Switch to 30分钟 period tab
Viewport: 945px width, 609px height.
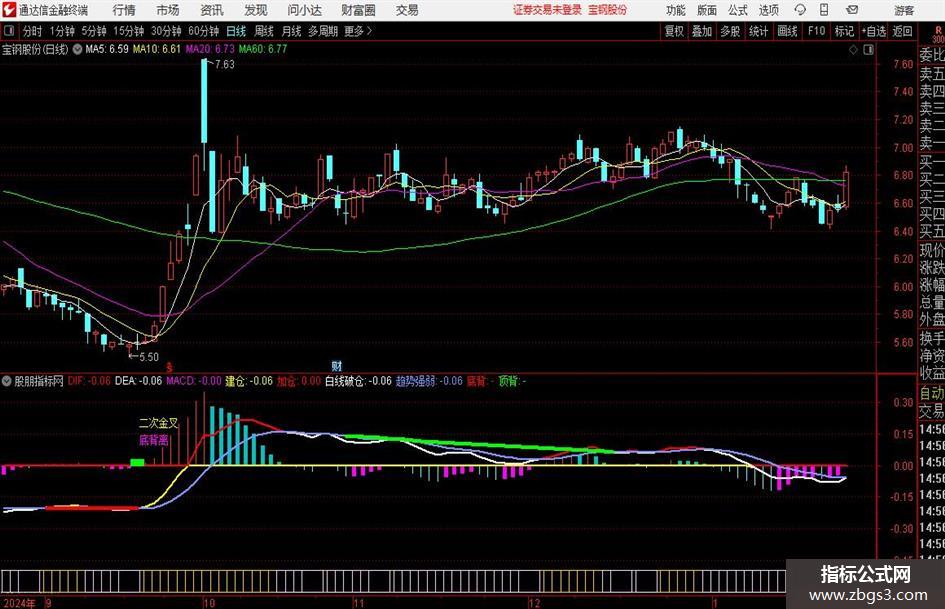pos(166,31)
